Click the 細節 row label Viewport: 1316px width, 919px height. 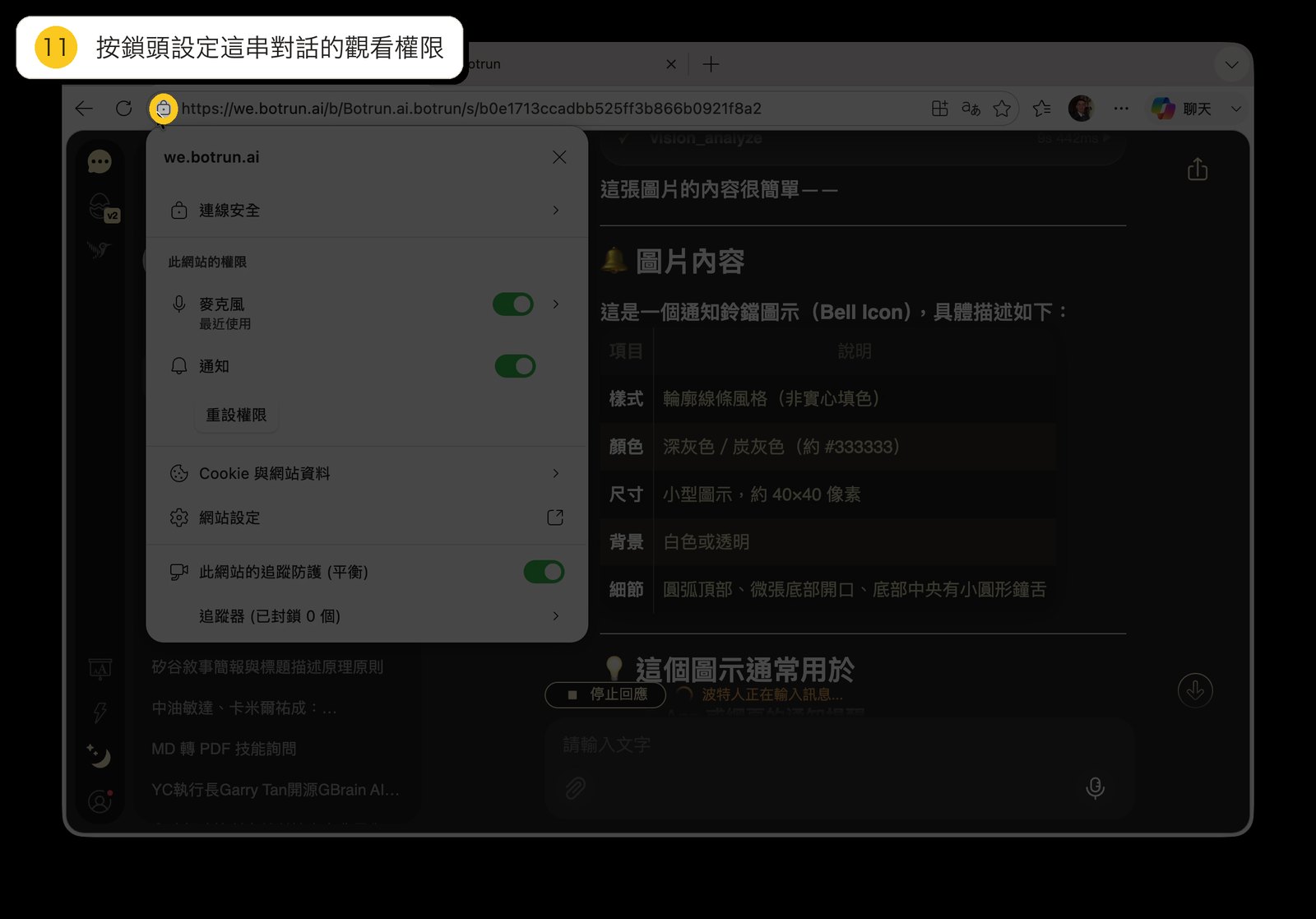pos(626,590)
